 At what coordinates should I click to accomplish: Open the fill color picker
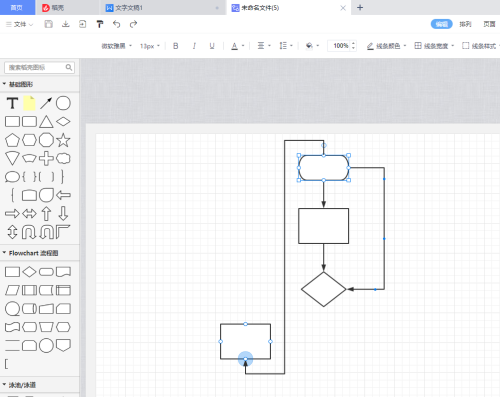tap(312, 46)
